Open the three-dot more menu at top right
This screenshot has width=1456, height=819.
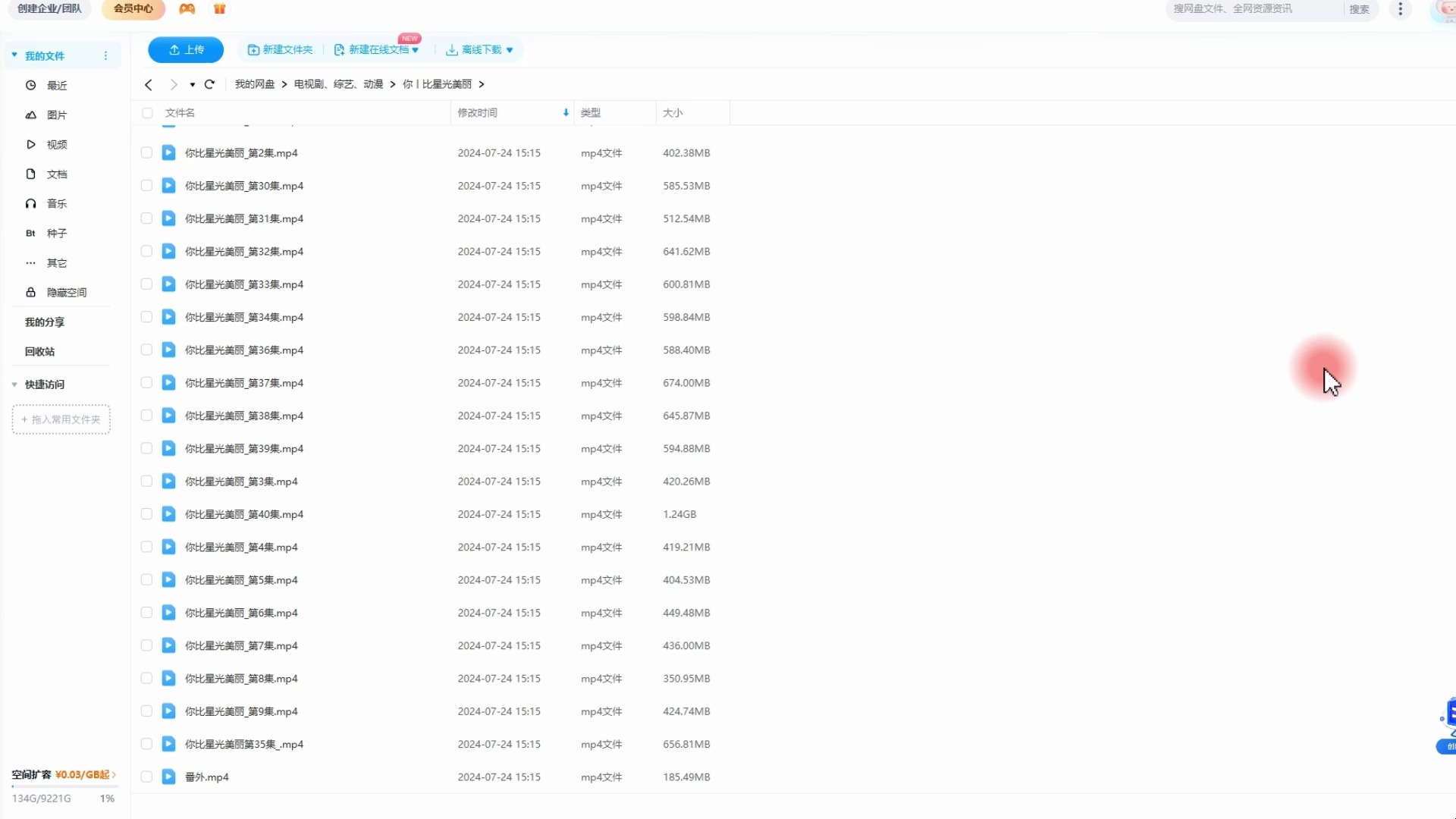1401,9
